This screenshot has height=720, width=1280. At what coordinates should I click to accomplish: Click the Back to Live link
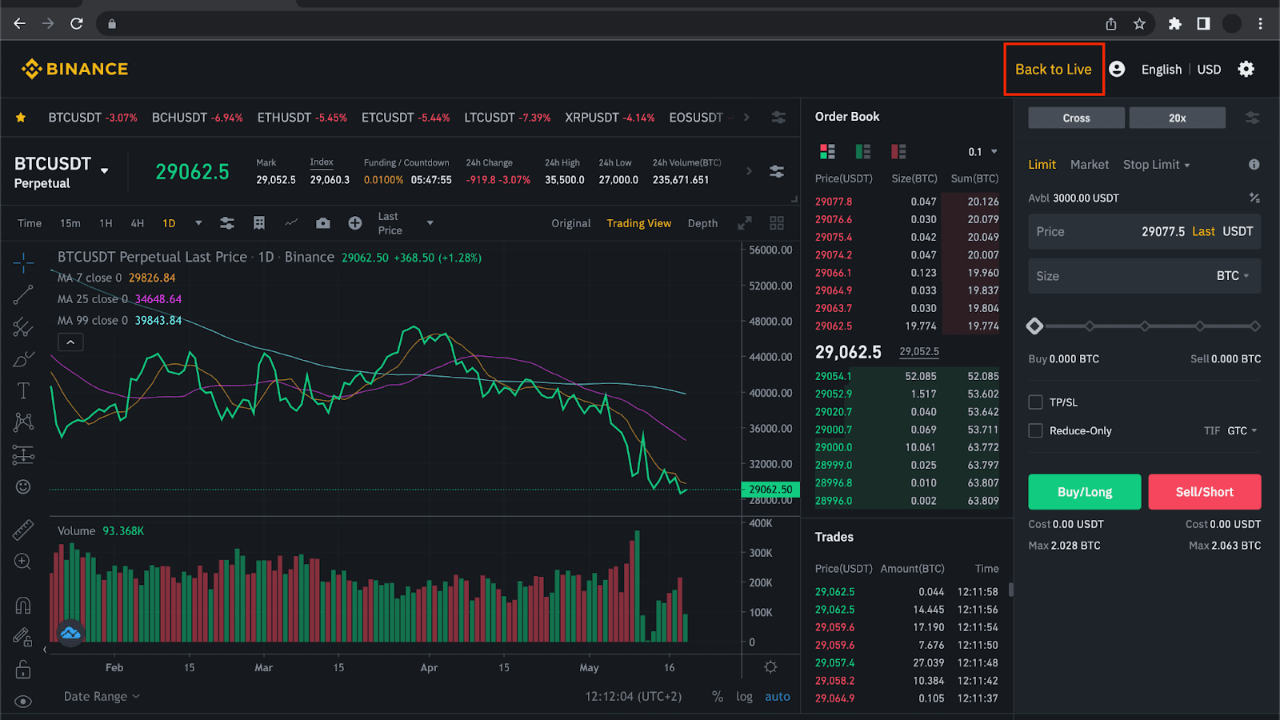click(1053, 69)
